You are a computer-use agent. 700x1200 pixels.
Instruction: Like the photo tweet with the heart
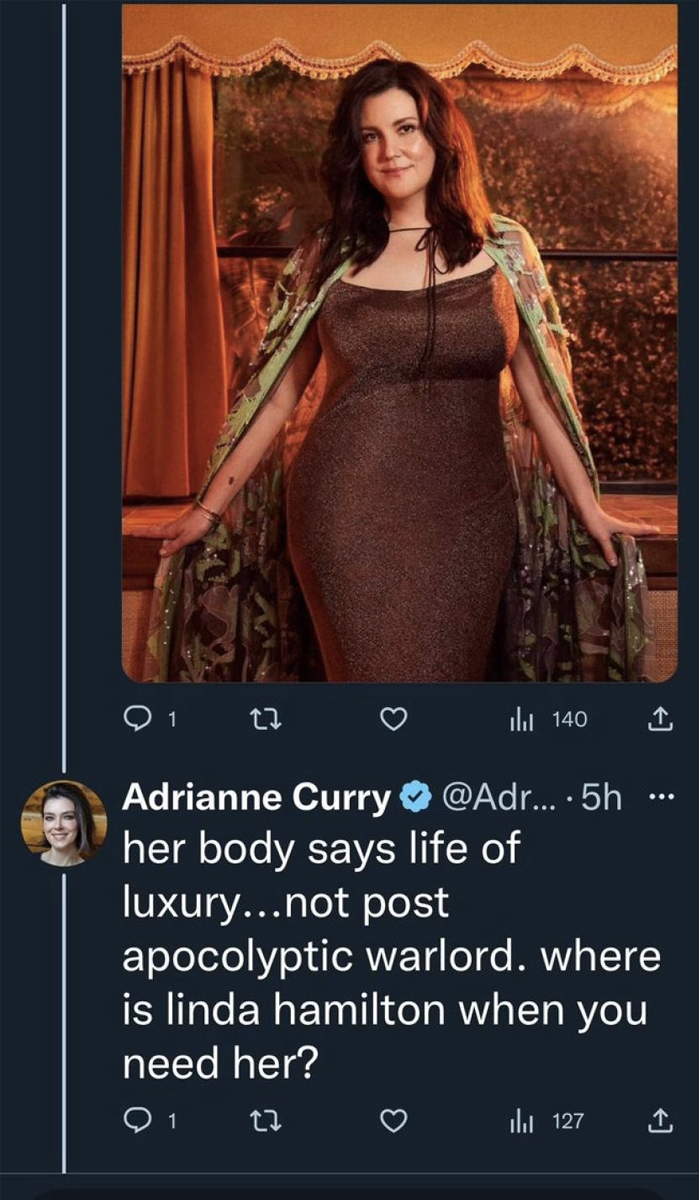coord(396,719)
